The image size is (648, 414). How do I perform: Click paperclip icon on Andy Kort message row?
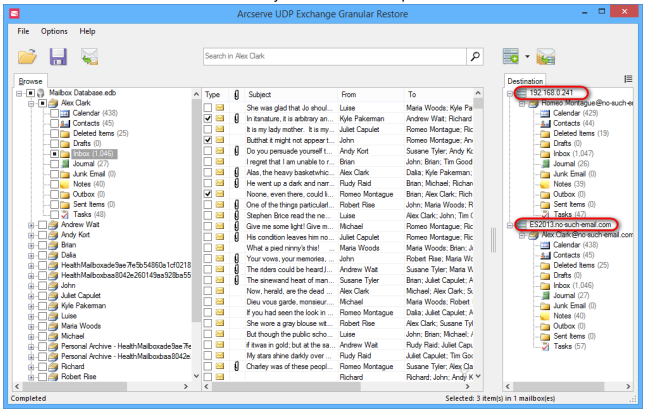coord(236,151)
